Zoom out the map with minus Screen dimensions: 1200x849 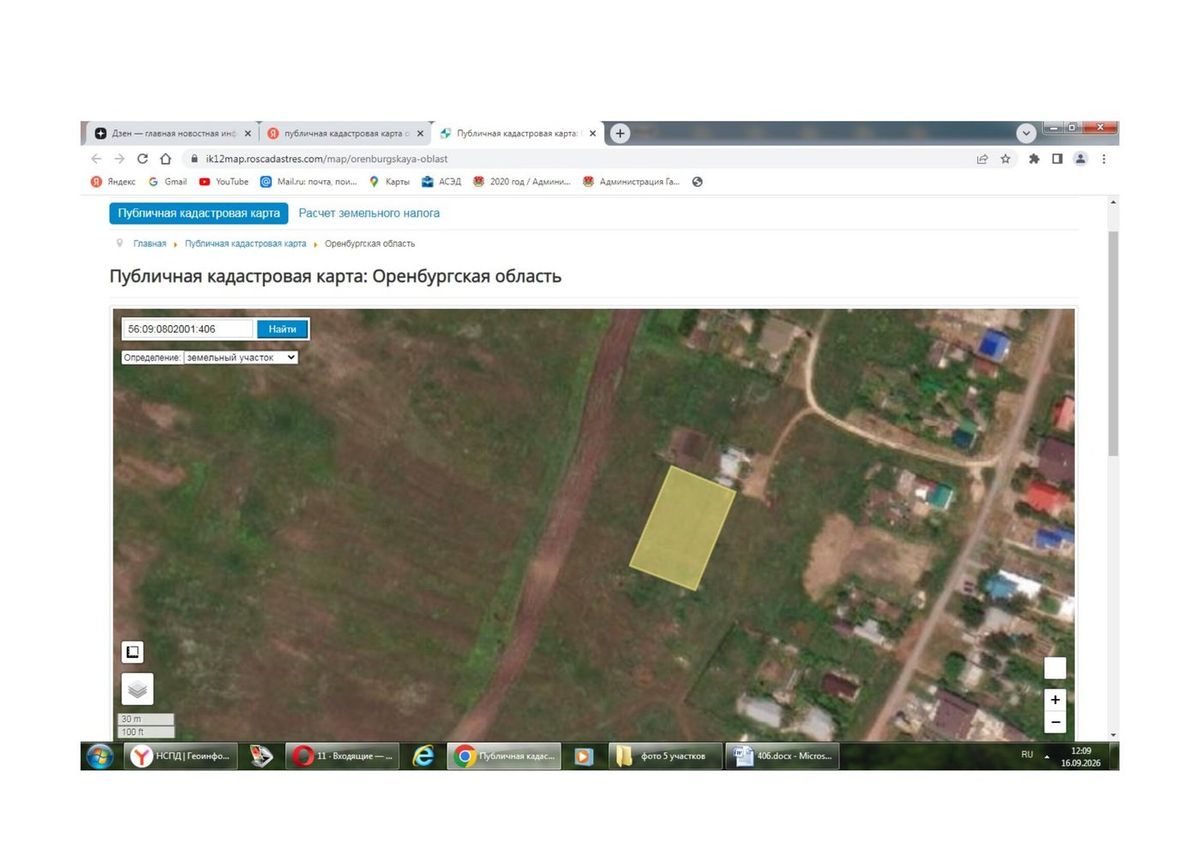[x=1055, y=722]
